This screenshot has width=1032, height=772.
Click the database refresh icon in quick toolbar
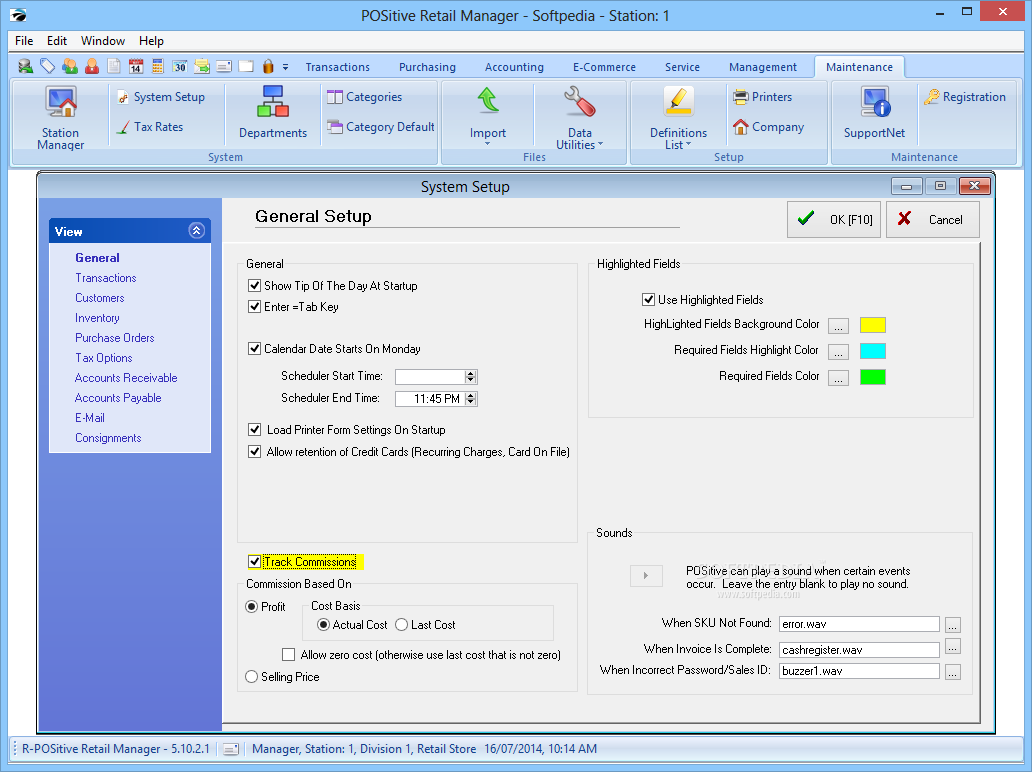(25, 66)
